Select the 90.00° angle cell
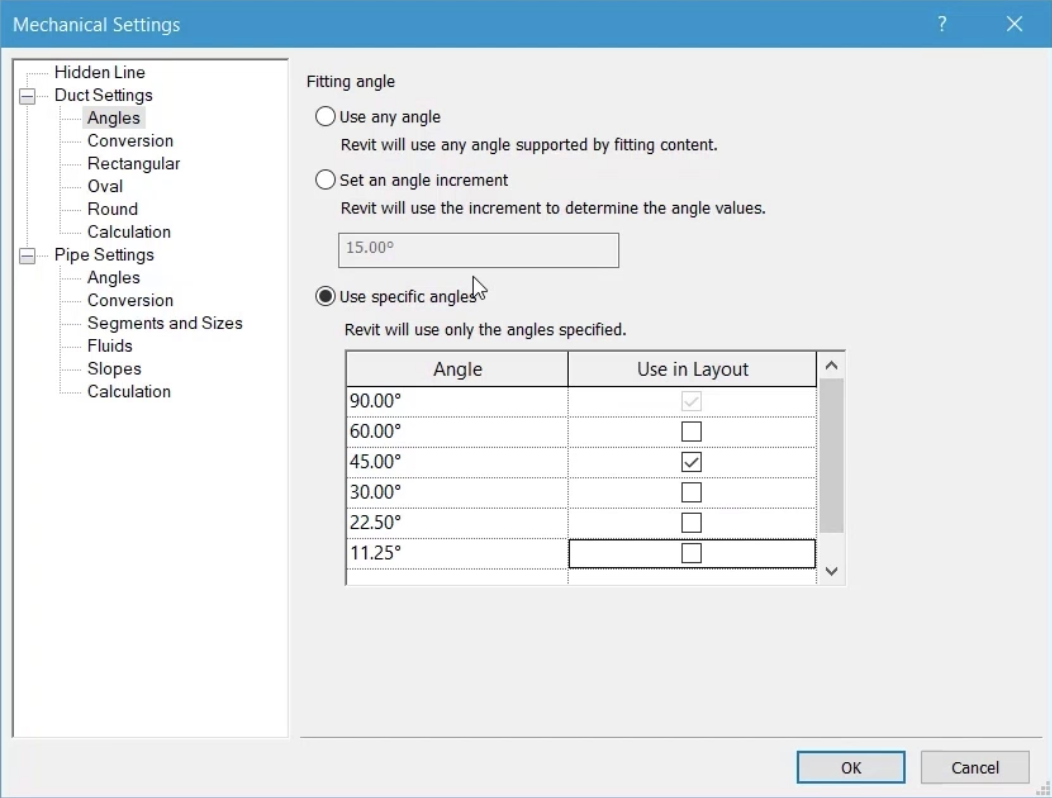The width and height of the screenshot is (1052, 798). click(x=458, y=401)
